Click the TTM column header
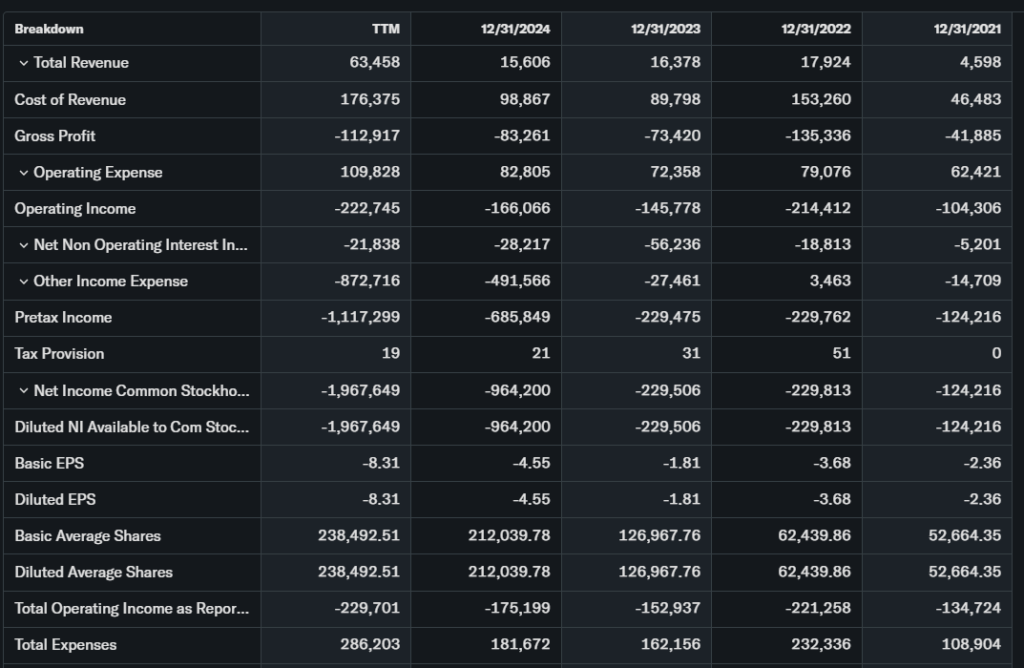Image resolution: width=1024 pixels, height=668 pixels. click(x=385, y=29)
